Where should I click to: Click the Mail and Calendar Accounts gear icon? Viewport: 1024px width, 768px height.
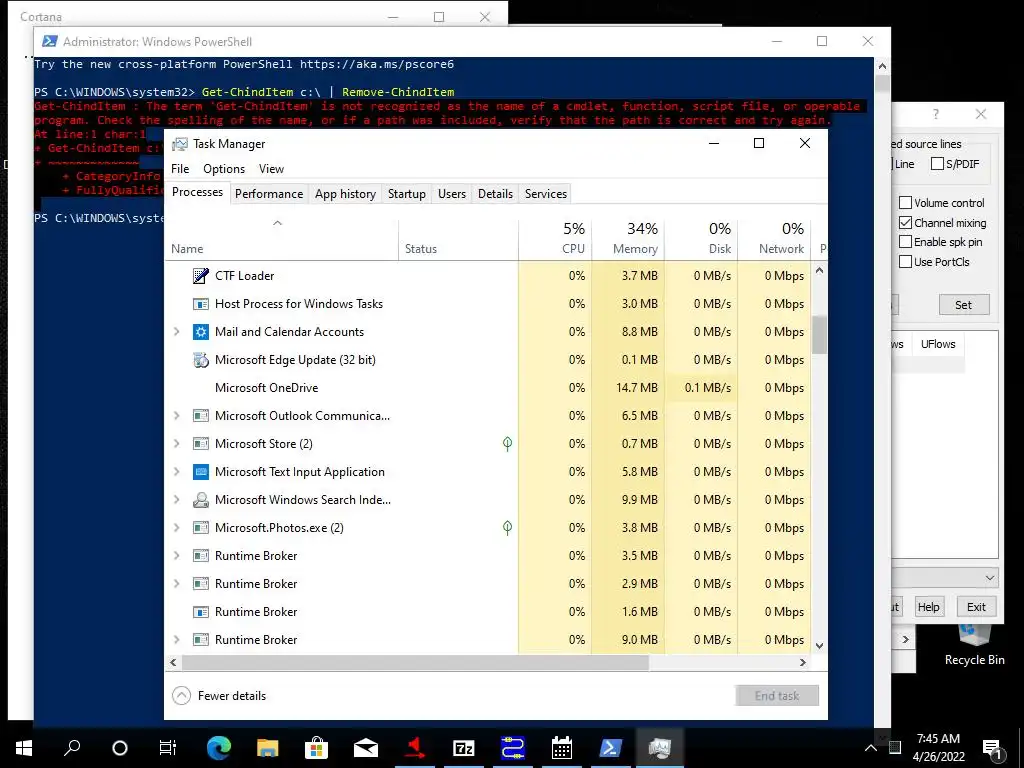200,332
